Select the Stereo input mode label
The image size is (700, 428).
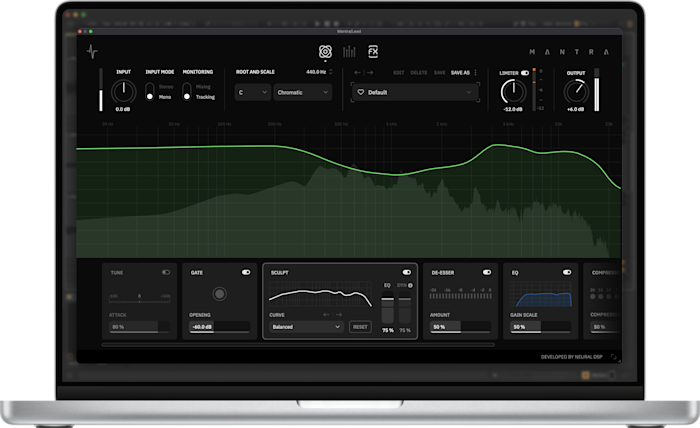(x=166, y=87)
